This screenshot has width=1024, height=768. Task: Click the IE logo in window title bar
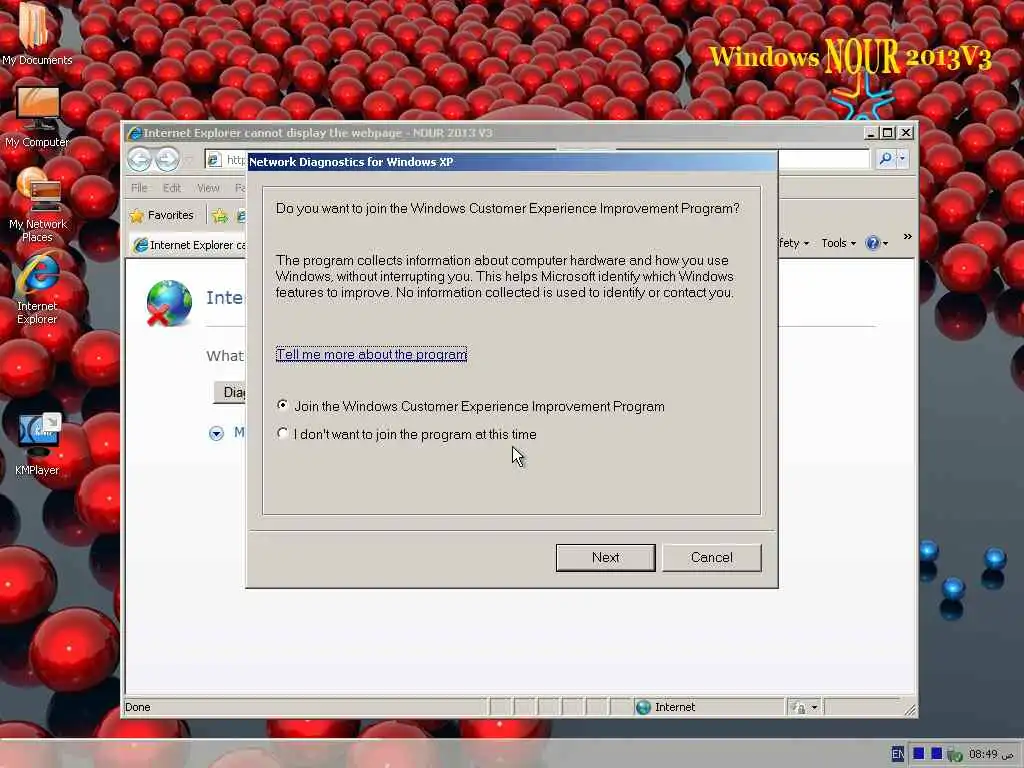(135, 133)
